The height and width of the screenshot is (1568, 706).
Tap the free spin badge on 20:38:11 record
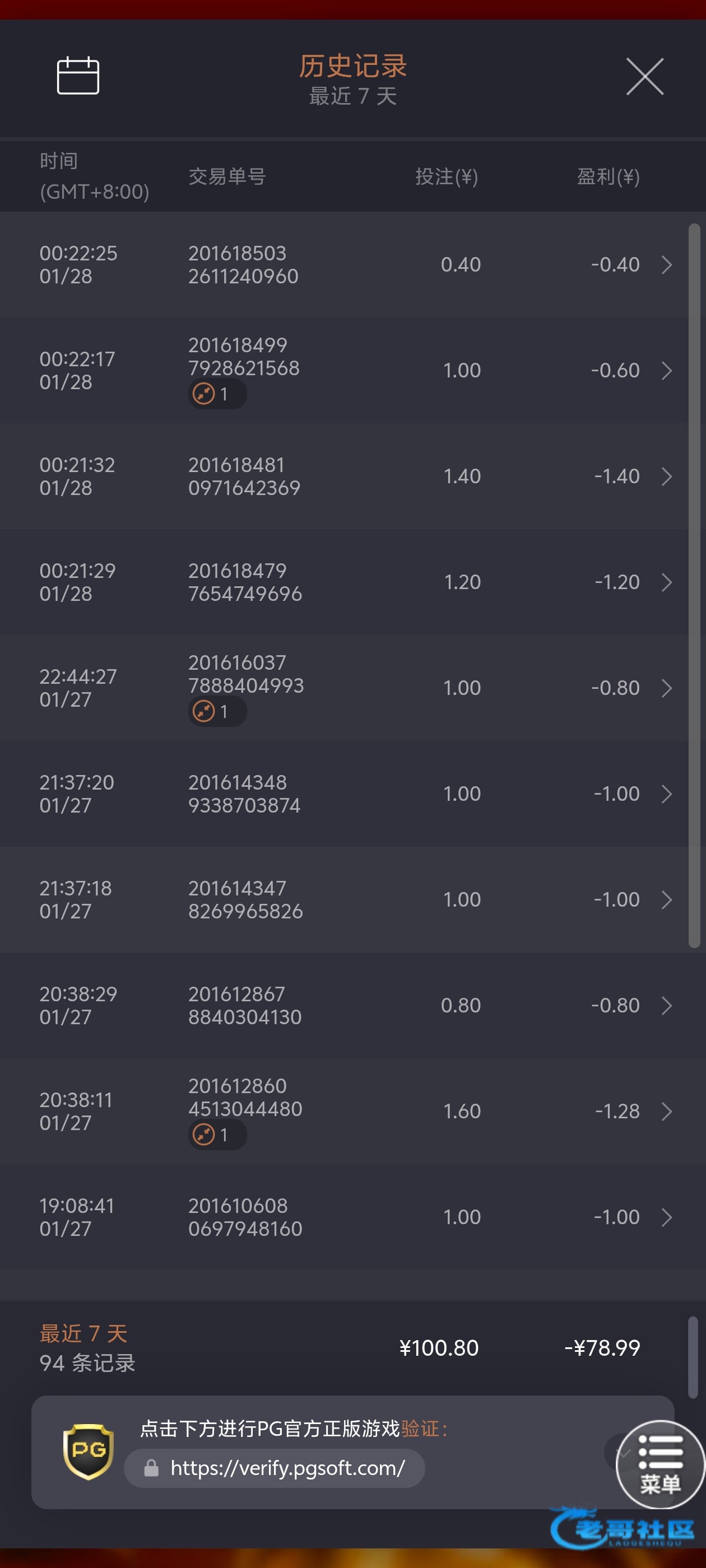tap(217, 1135)
